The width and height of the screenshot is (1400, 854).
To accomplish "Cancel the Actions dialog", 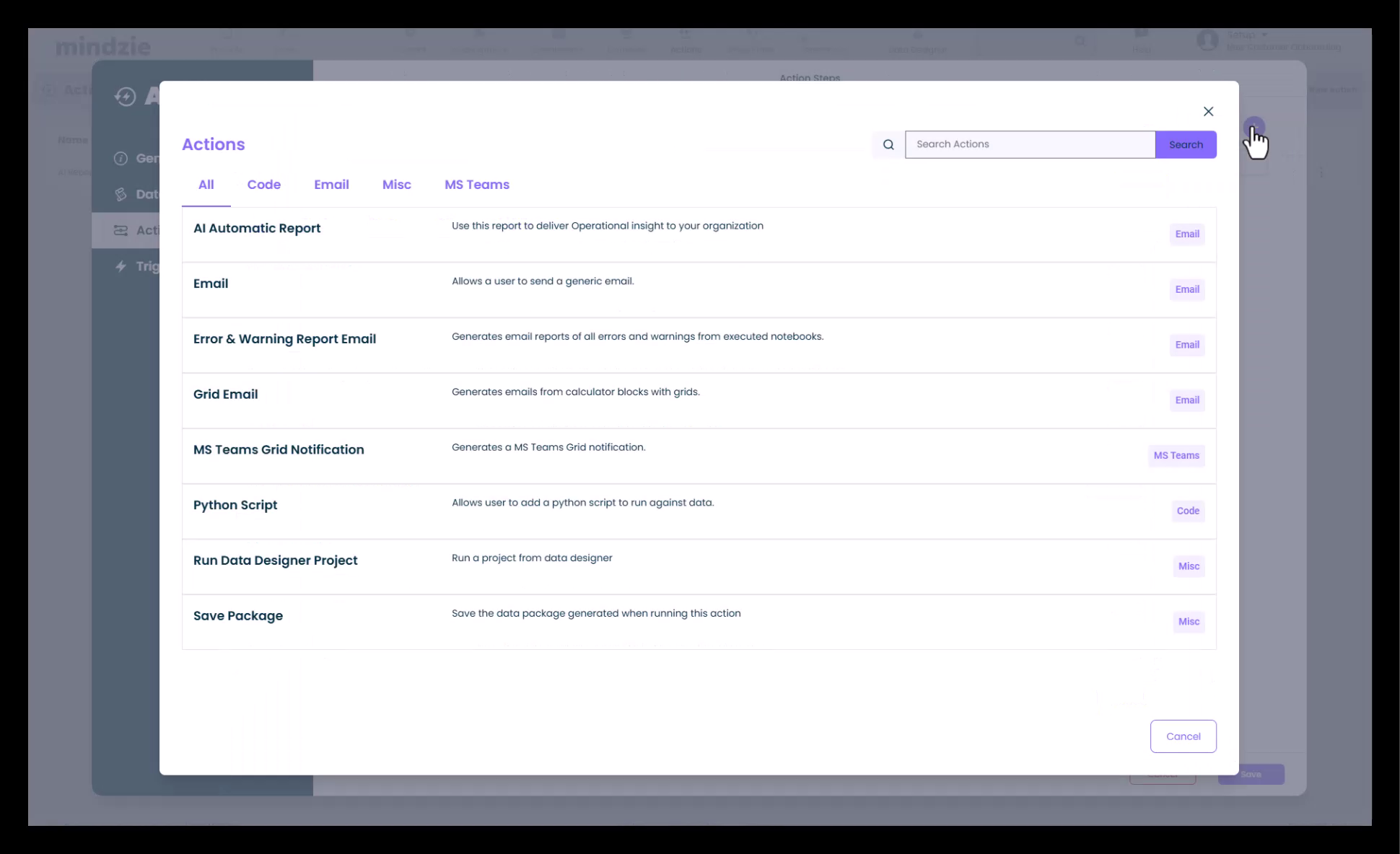I will (1183, 736).
